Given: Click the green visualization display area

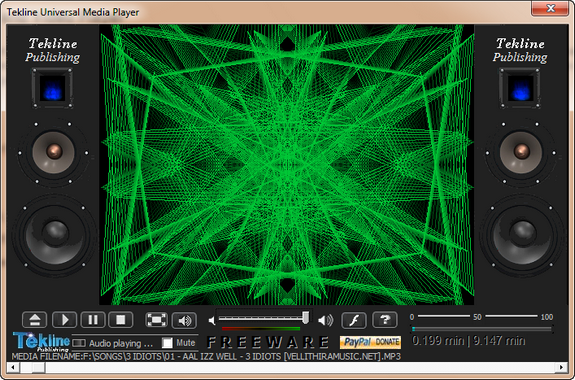Looking at the screenshot, I should [287, 164].
